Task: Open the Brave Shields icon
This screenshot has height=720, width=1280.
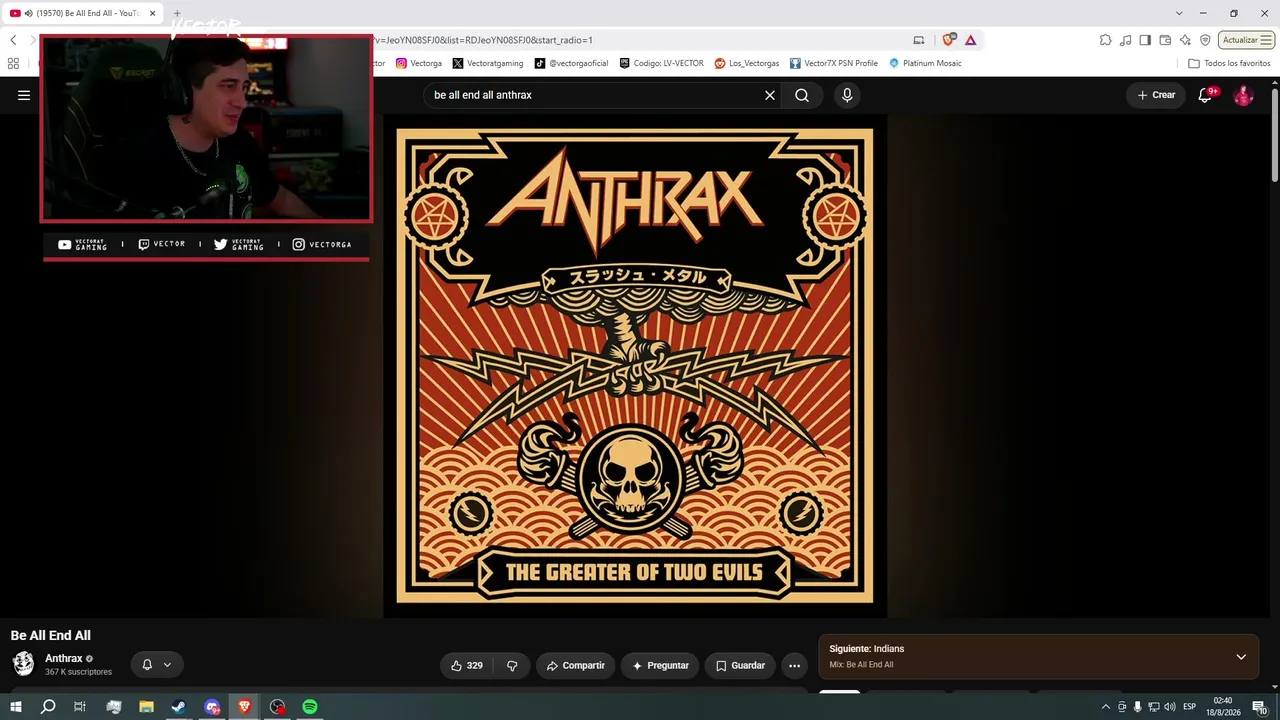Action: 948,40
